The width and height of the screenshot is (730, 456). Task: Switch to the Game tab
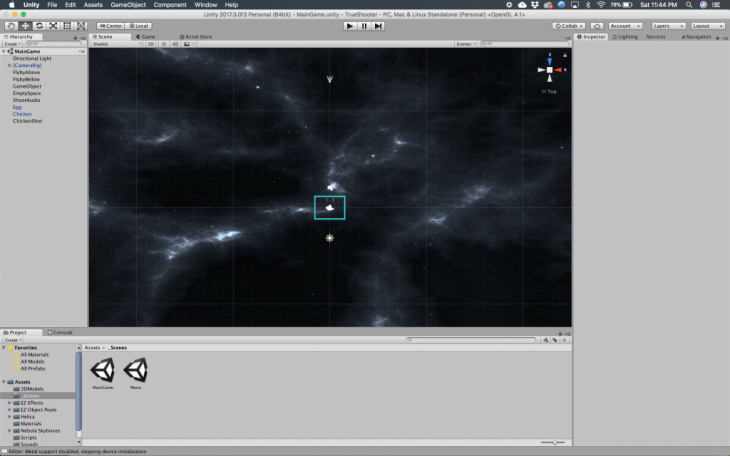coord(145,36)
